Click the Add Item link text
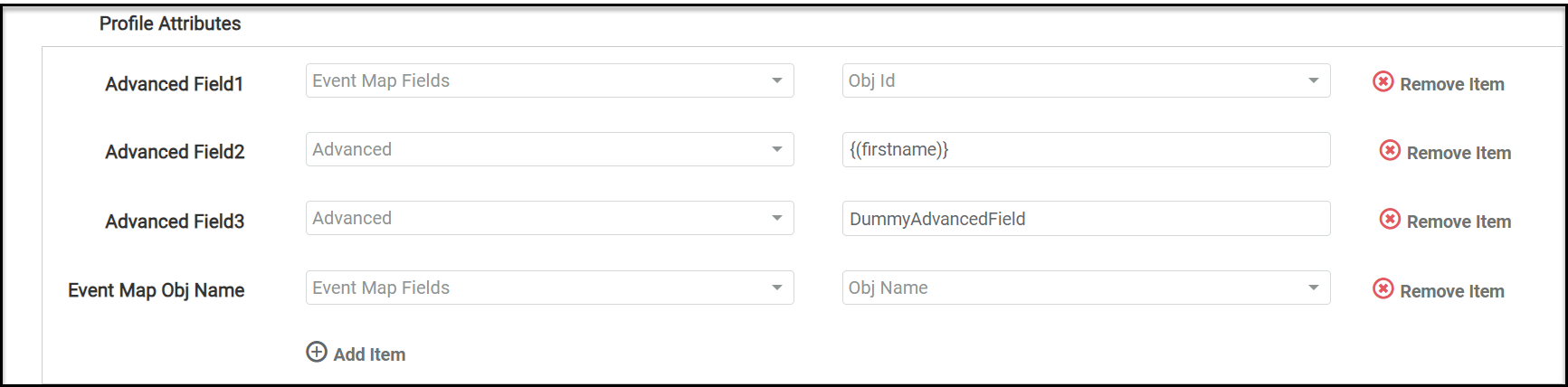Viewport: 1568px width, 387px height. pos(369,354)
